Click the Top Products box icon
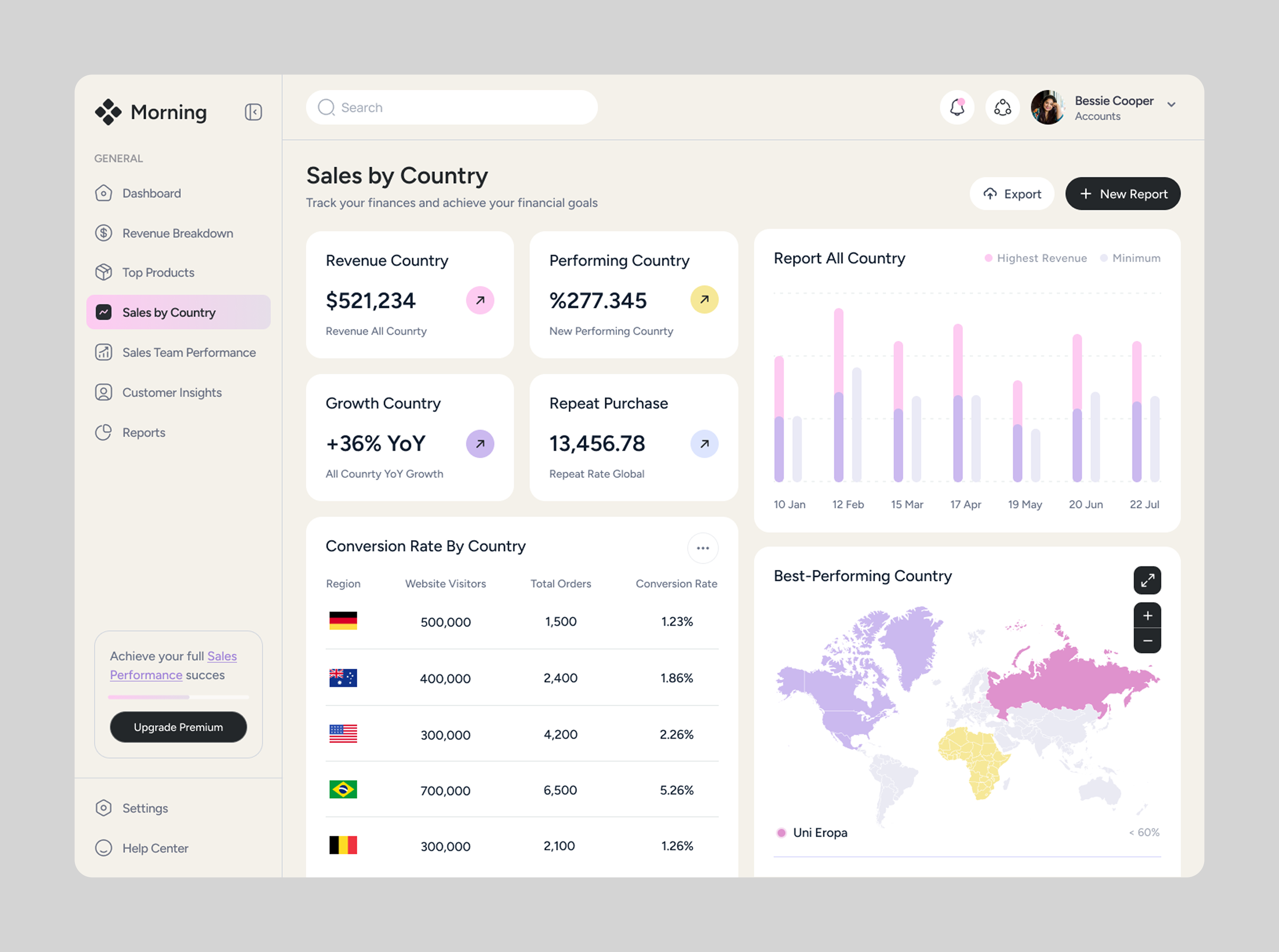This screenshot has width=1279, height=952. coord(104,272)
